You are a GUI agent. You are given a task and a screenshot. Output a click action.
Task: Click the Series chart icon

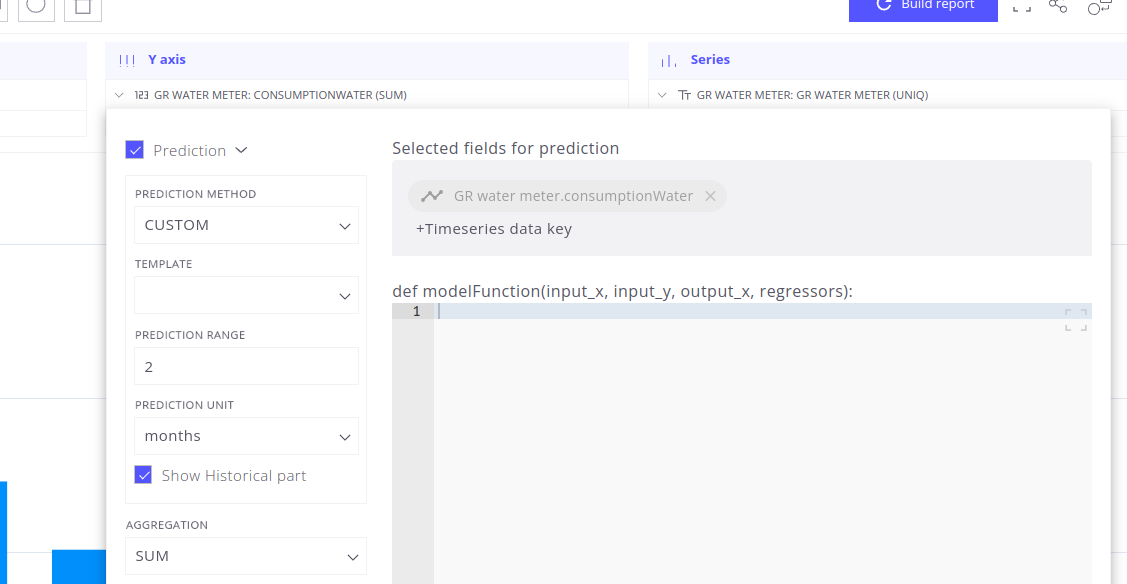coord(668,61)
